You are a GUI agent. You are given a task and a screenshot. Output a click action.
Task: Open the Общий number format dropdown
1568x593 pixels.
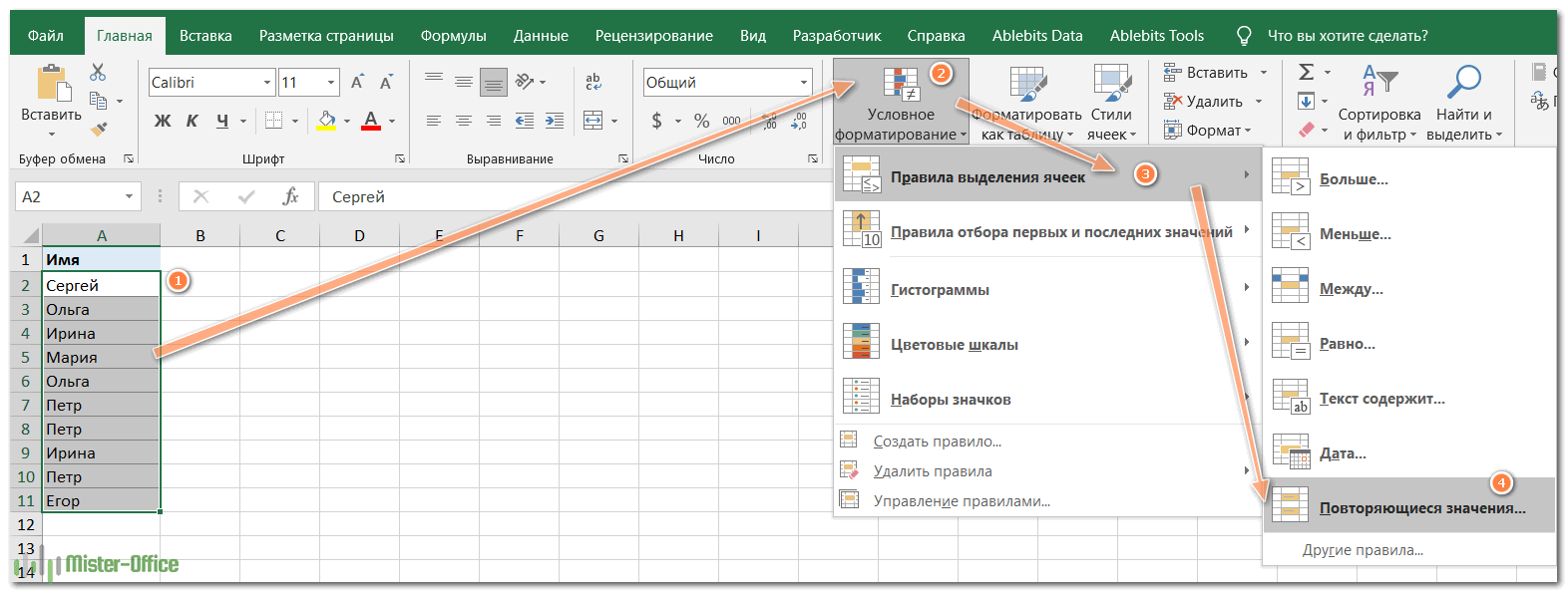tap(803, 83)
